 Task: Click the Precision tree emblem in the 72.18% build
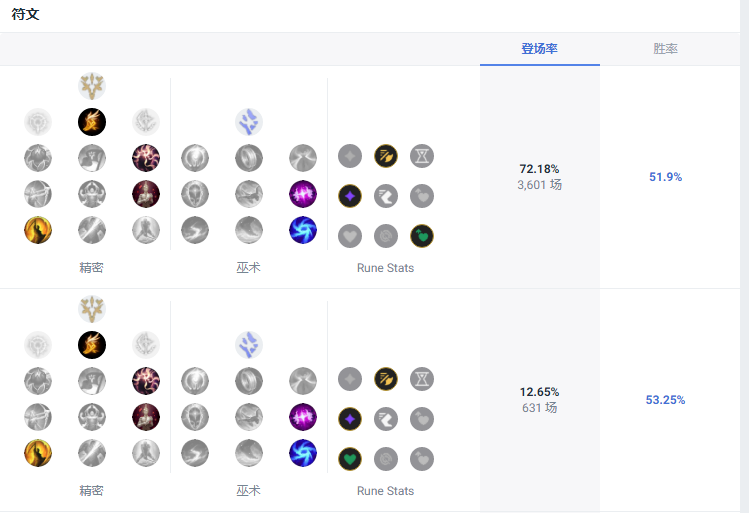coord(92,86)
